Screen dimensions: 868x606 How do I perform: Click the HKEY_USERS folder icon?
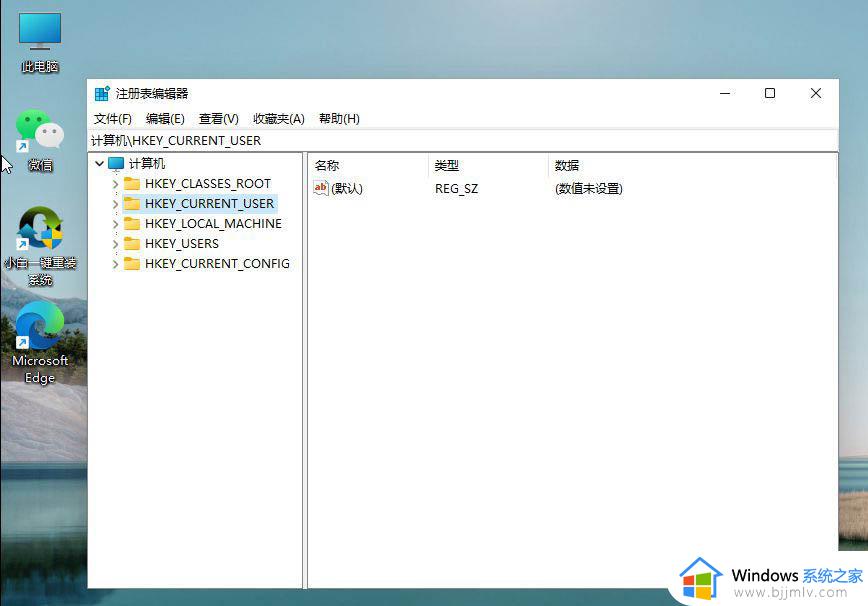[132, 244]
